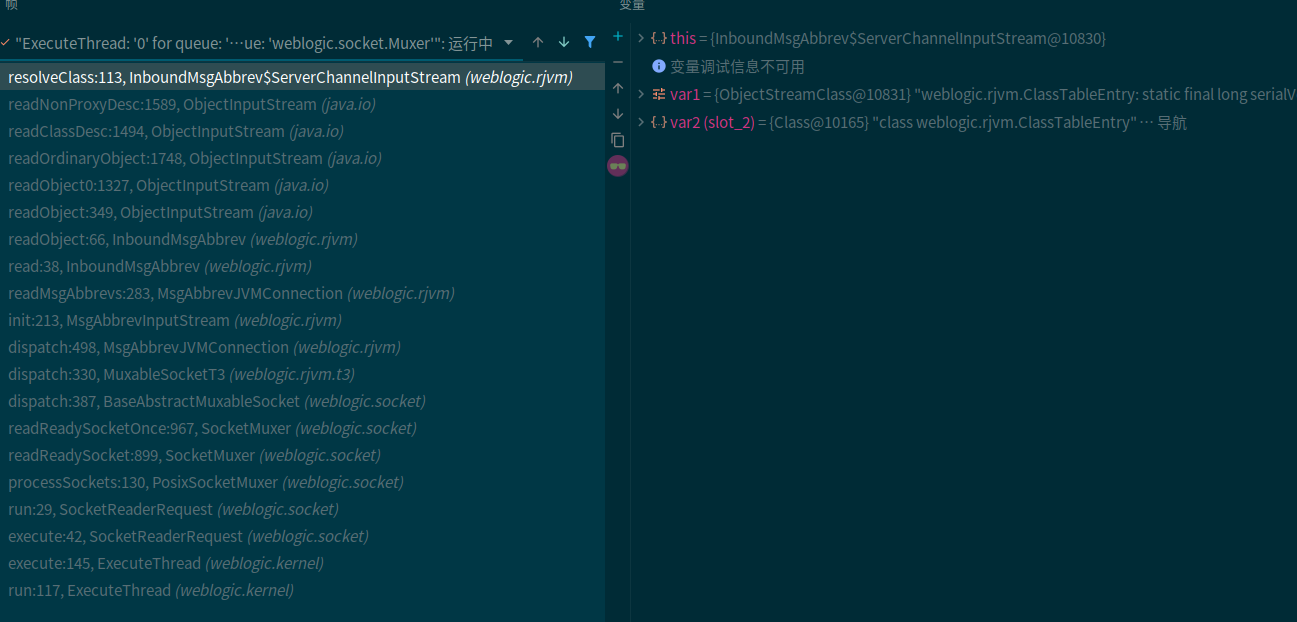The image size is (1297, 622).
Task: Select the resolveClass:113 stack frame
Action: (290, 77)
